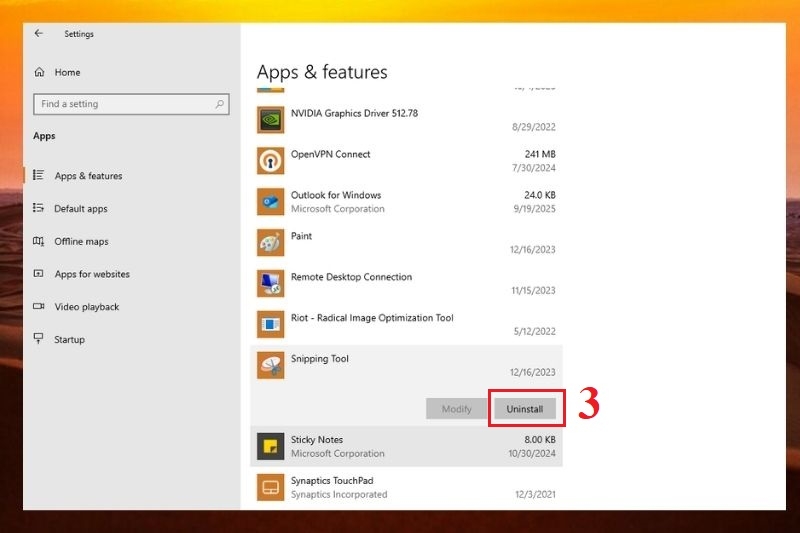Click the 10/30/2024 install date
This screenshot has width=800, height=533.
(x=532, y=453)
